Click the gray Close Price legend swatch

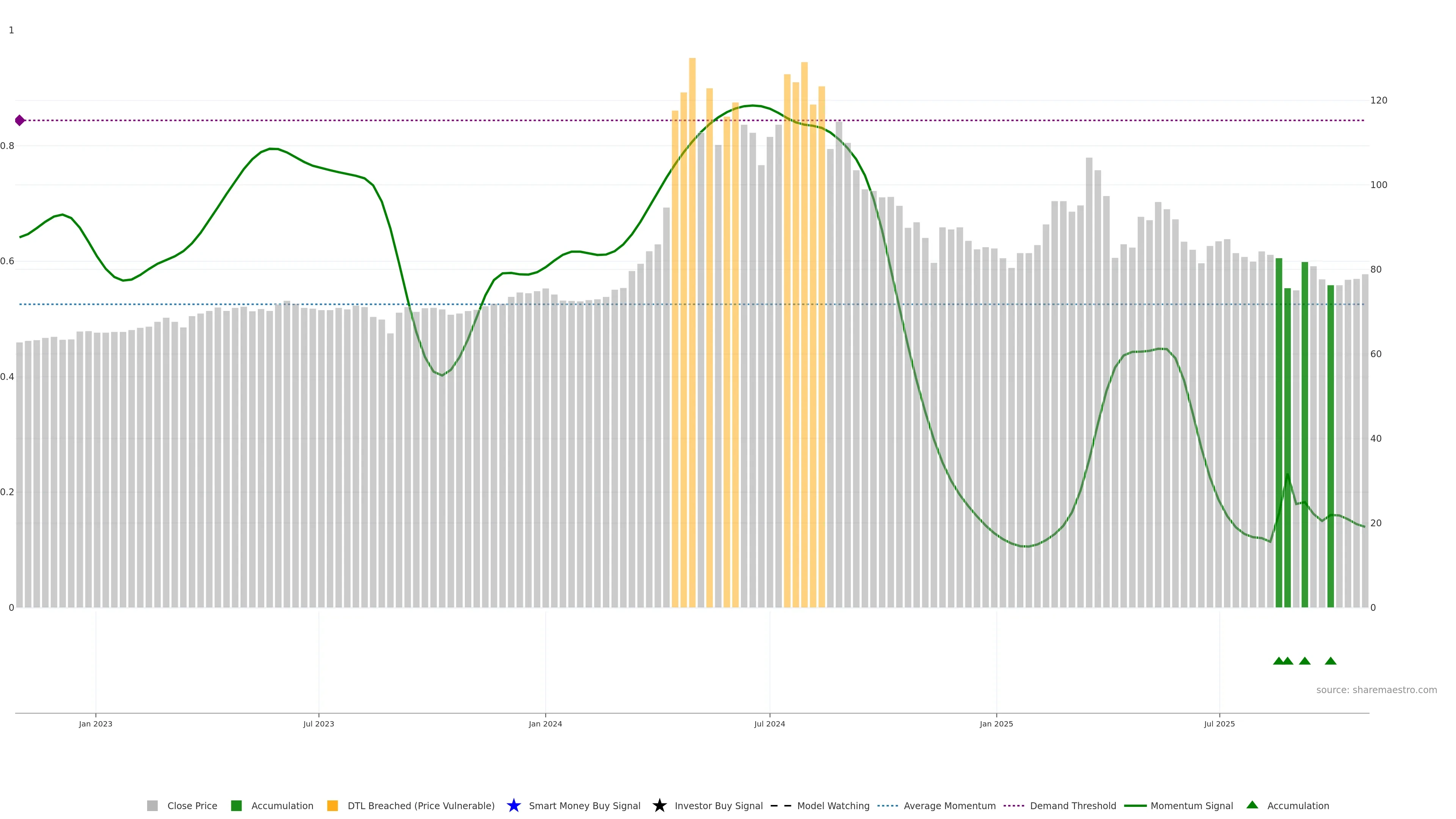[x=152, y=806]
